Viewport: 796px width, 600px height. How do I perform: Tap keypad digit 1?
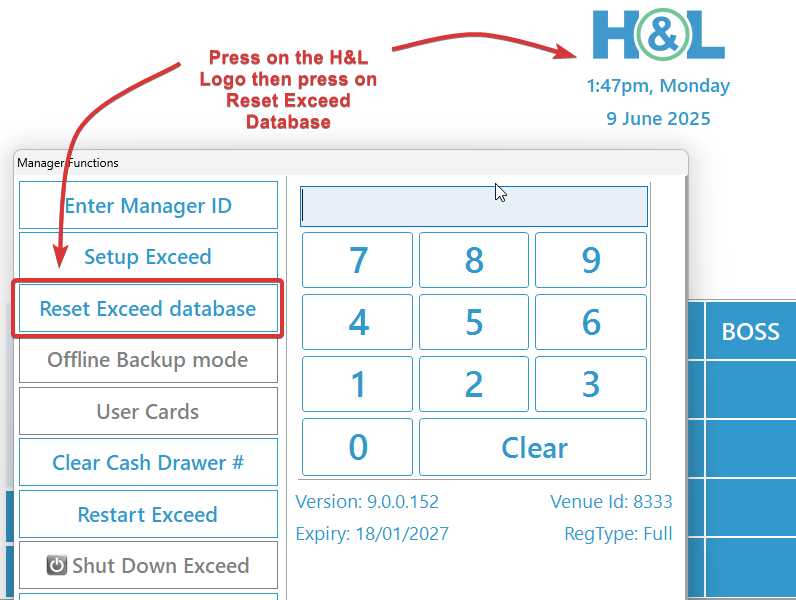coord(357,384)
